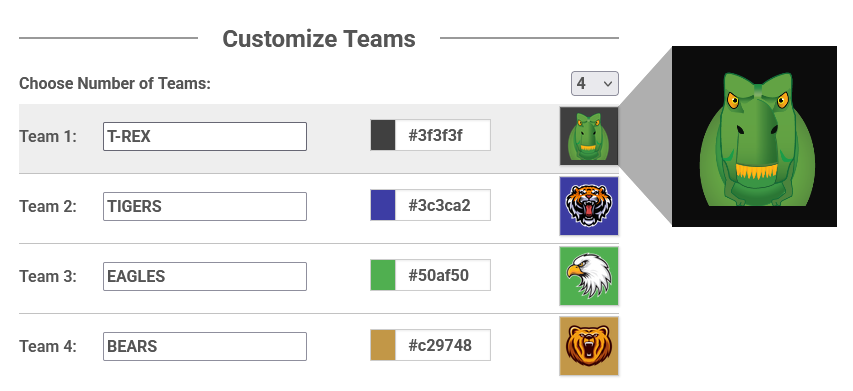This screenshot has width=853, height=391.
Task: Choose the Eagles mascot icon
Action: coord(589,276)
